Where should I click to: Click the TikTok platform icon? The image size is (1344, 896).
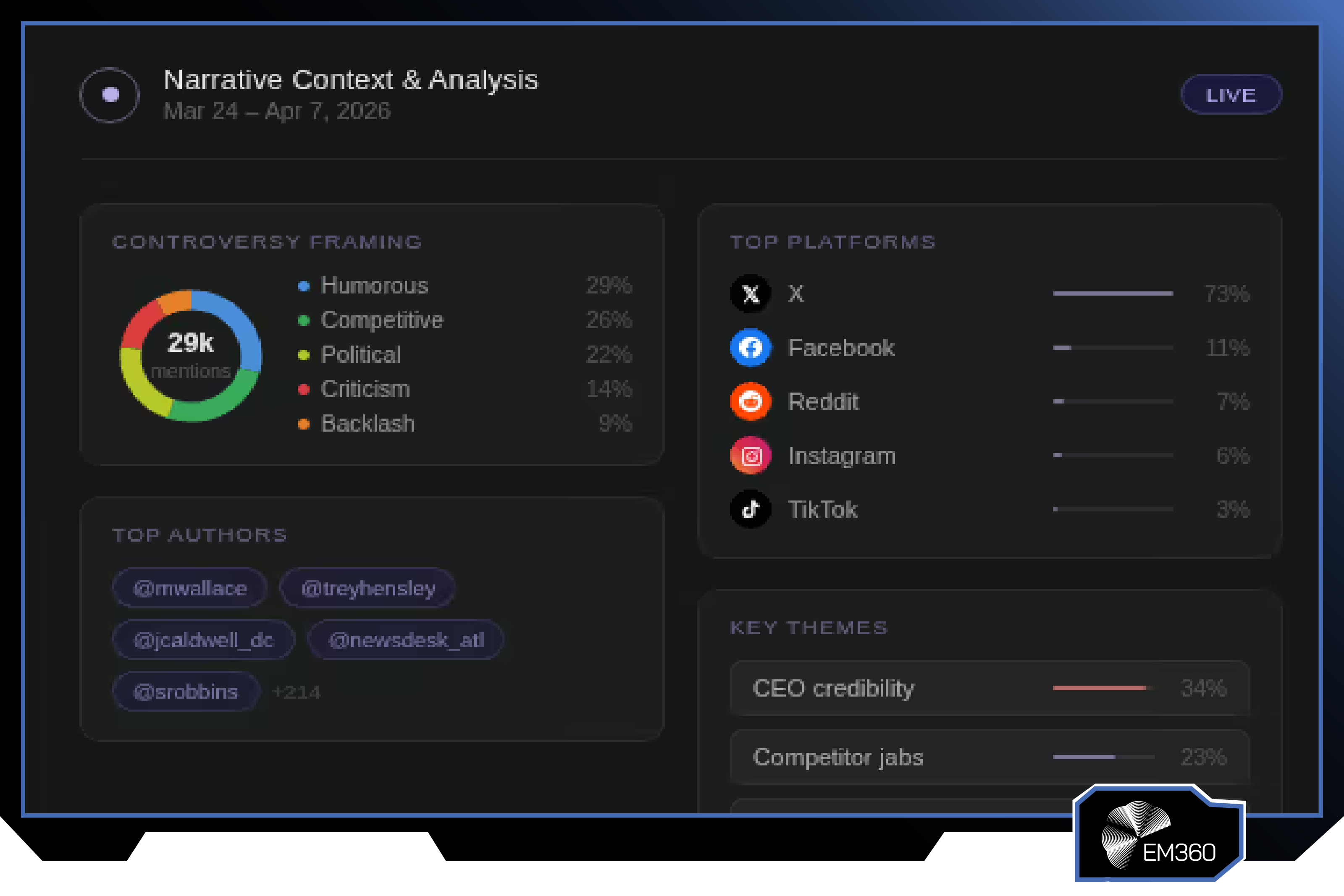(x=750, y=509)
